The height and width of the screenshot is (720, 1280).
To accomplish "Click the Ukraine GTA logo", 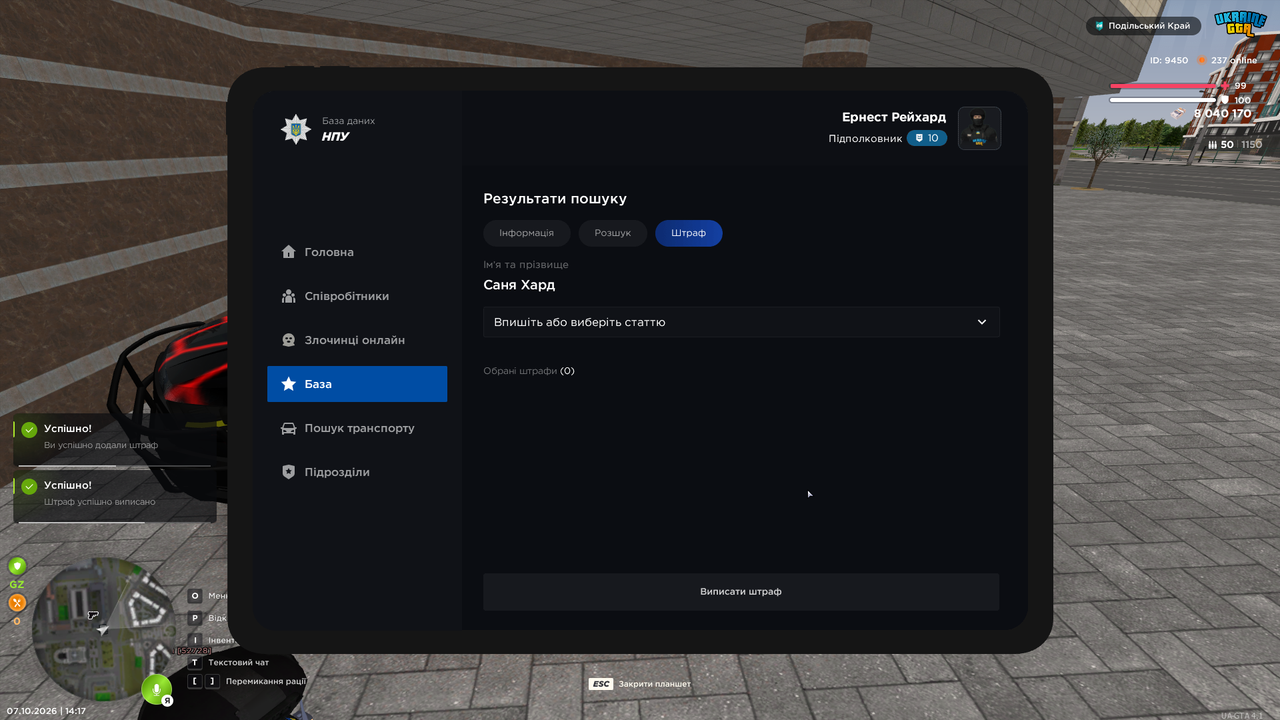I will click(1240, 24).
